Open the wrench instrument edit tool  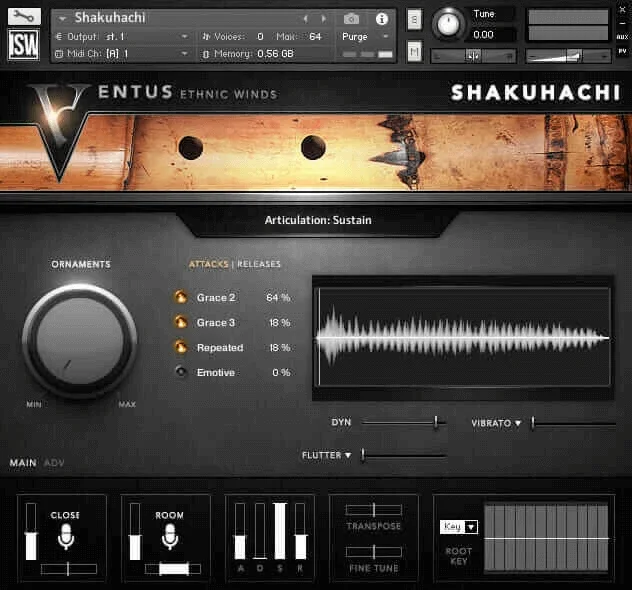pos(24,17)
